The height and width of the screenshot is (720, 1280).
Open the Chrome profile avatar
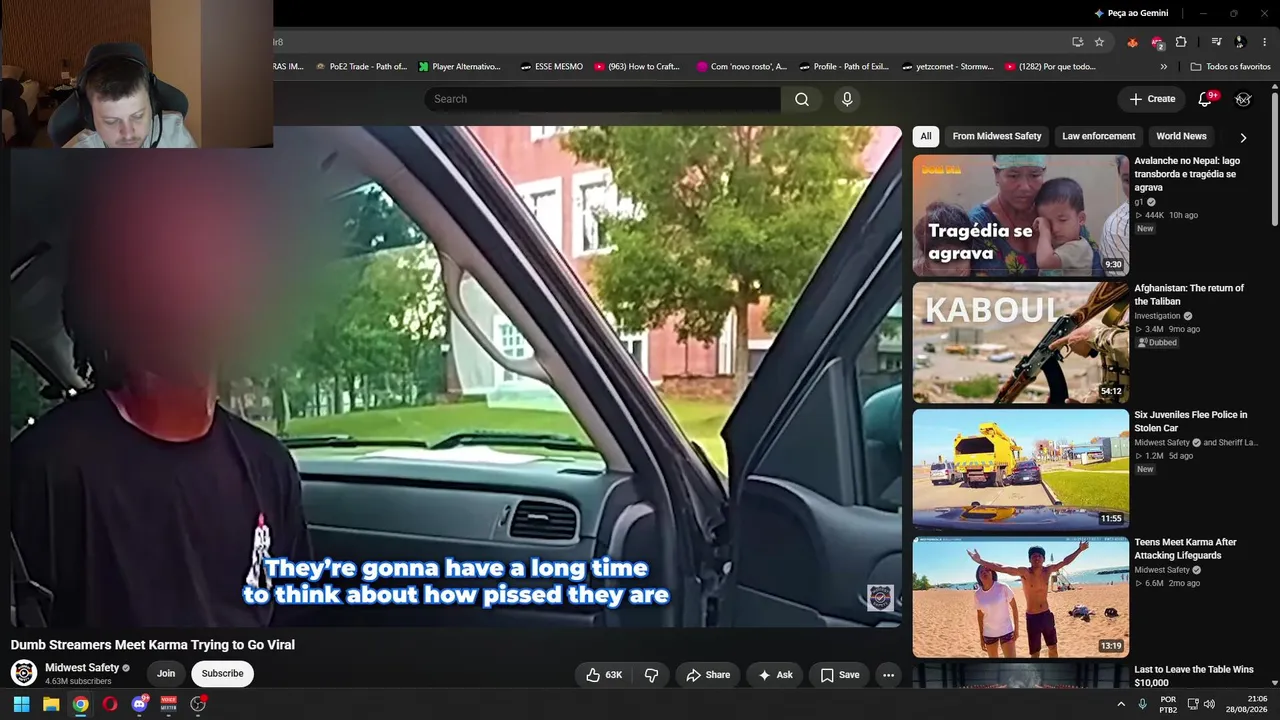pos(1240,42)
